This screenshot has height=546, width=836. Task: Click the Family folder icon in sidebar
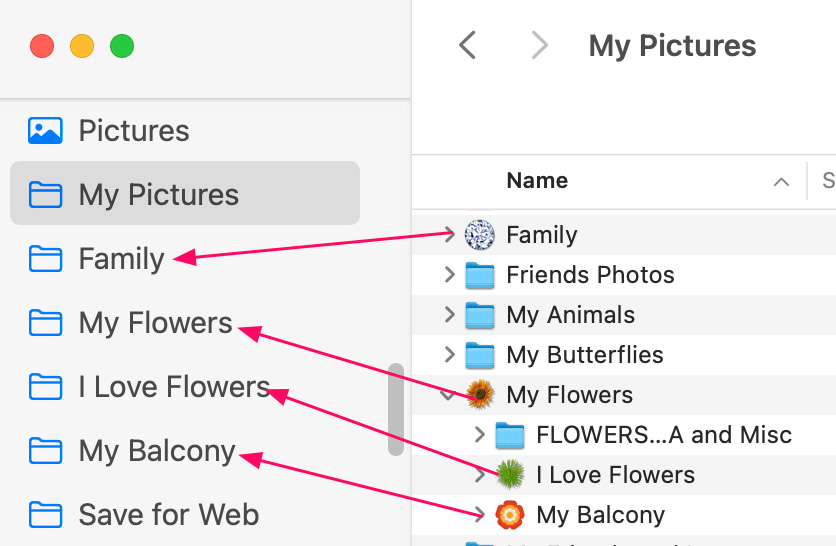pos(45,259)
